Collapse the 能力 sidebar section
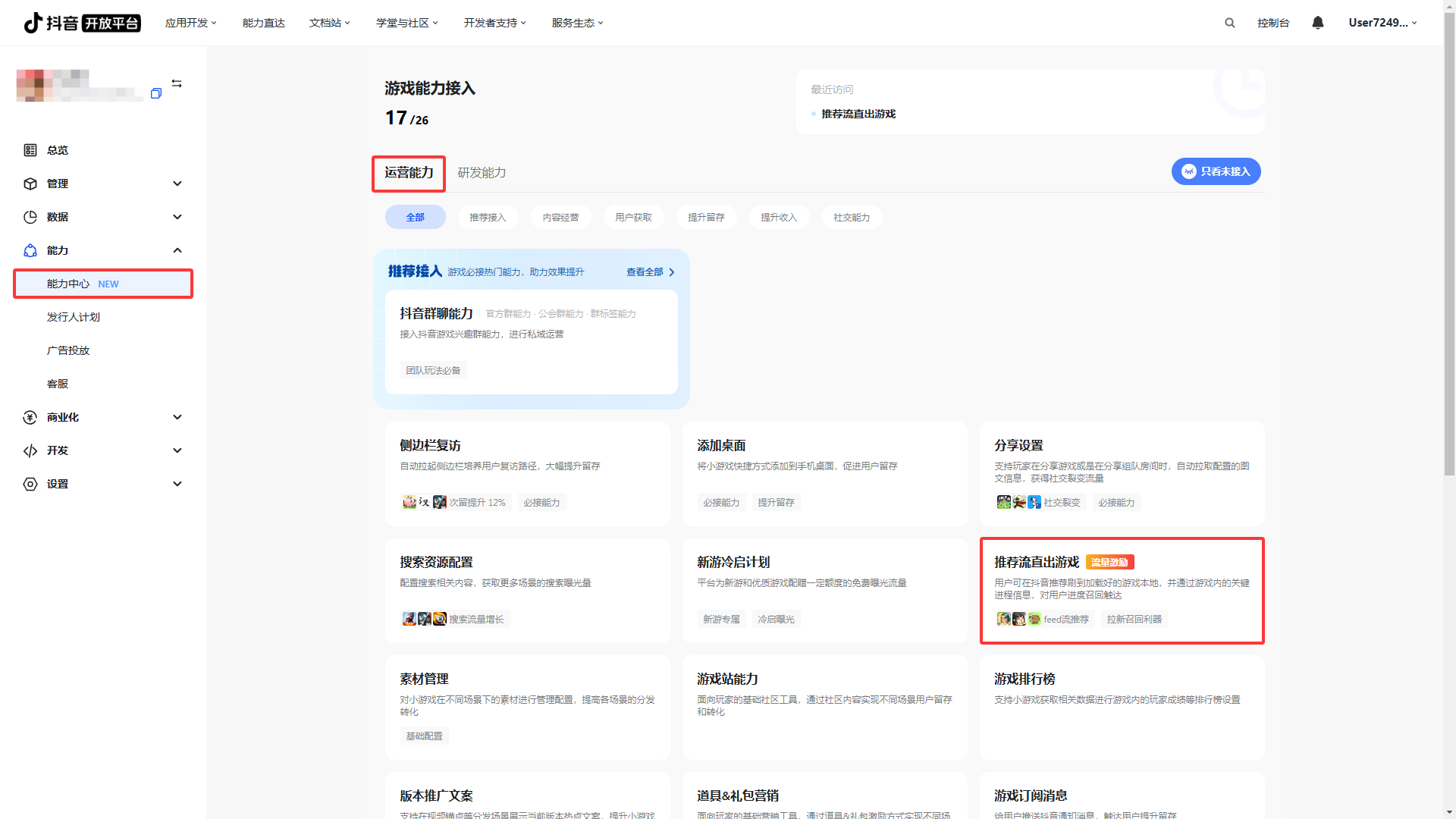1456x819 pixels. [x=177, y=250]
